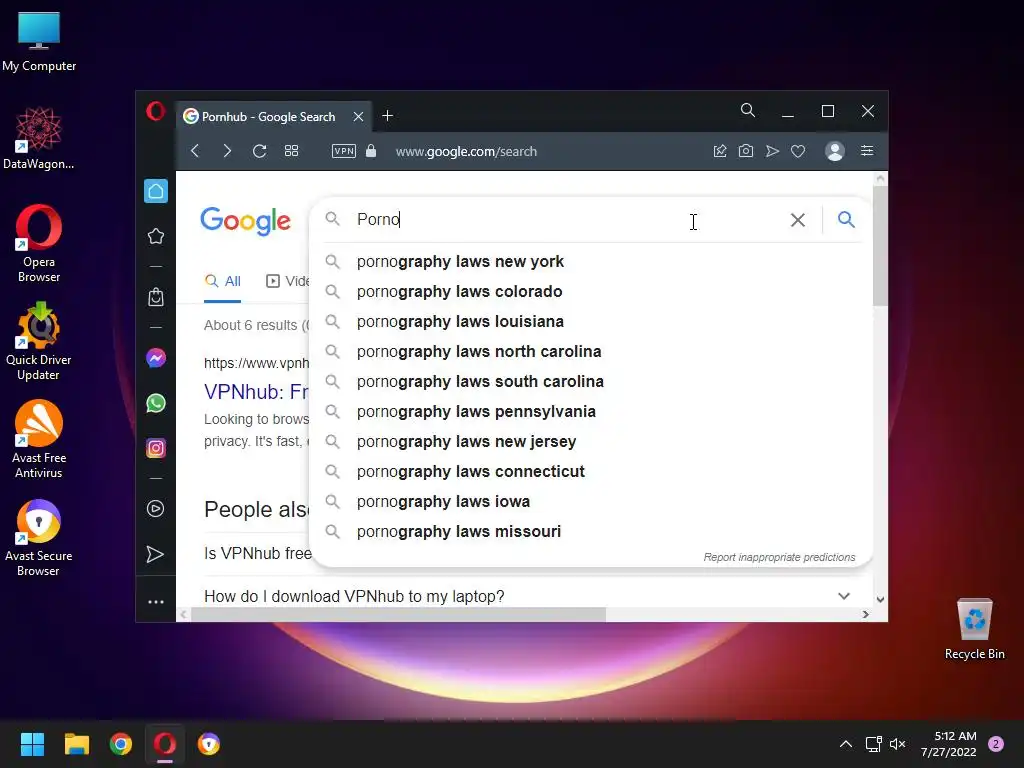Viewport: 1024px width, 768px height.
Task: Click the muted volume tray icon
Action: (x=898, y=744)
